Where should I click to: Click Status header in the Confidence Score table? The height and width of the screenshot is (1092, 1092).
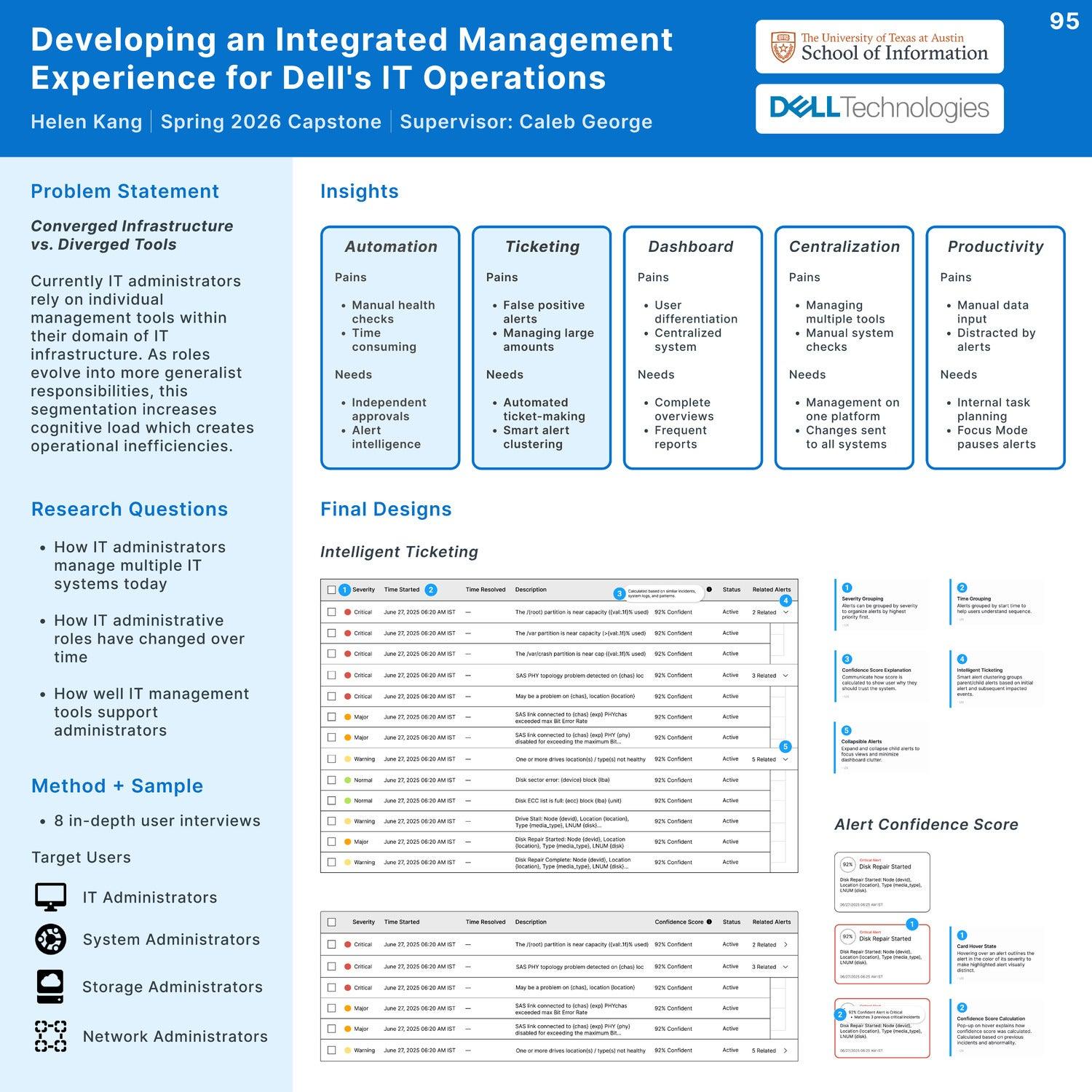(732, 922)
